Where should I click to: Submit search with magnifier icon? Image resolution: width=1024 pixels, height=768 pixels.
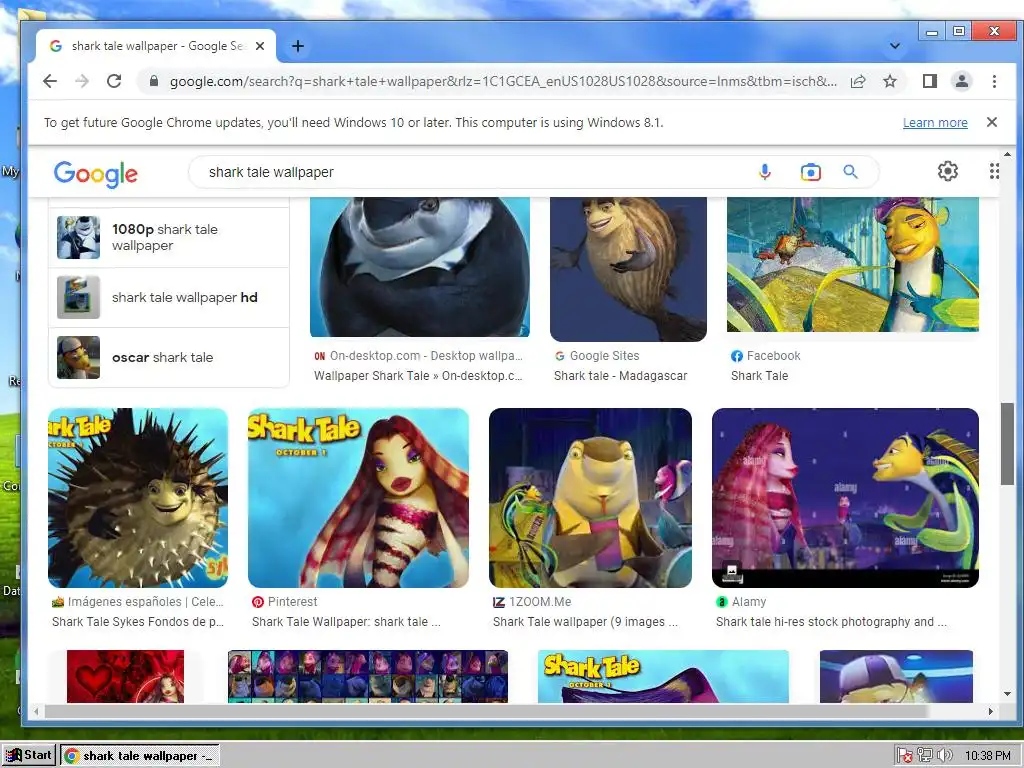point(850,172)
